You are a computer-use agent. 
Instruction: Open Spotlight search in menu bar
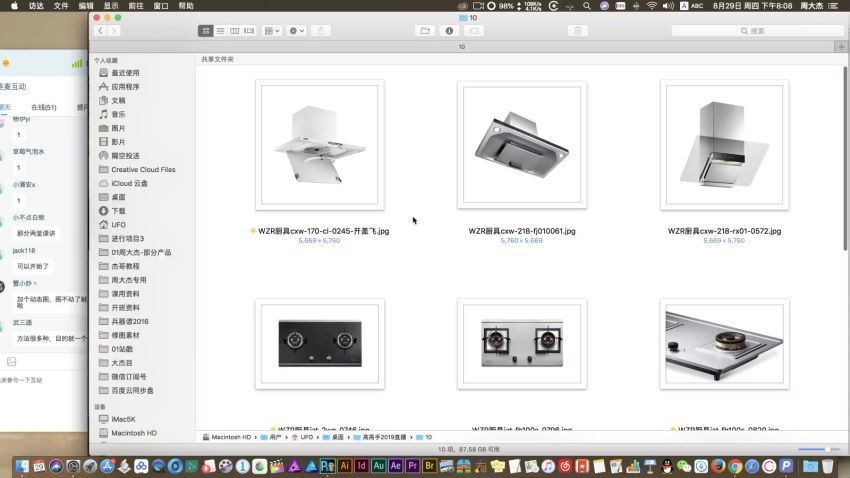coord(587,6)
